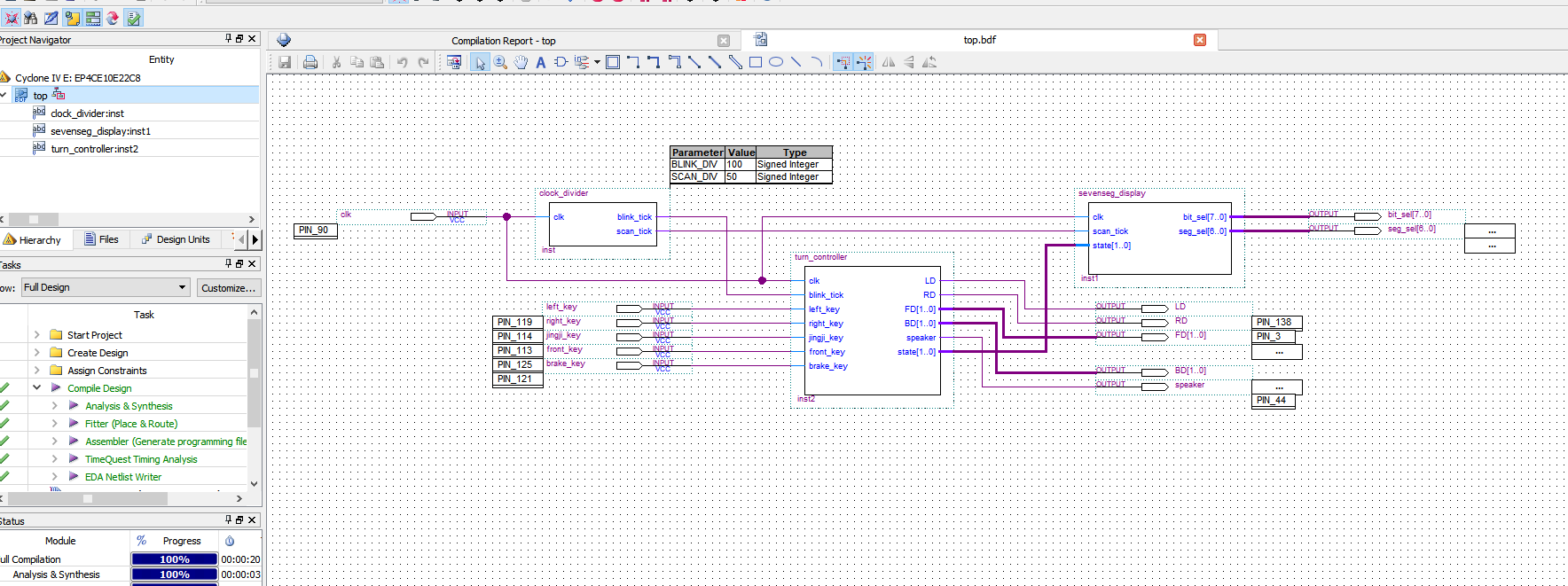The height and width of the screenshot is (586, 1568).
Task: Redo the last undone edit
Action: (423, 62)
